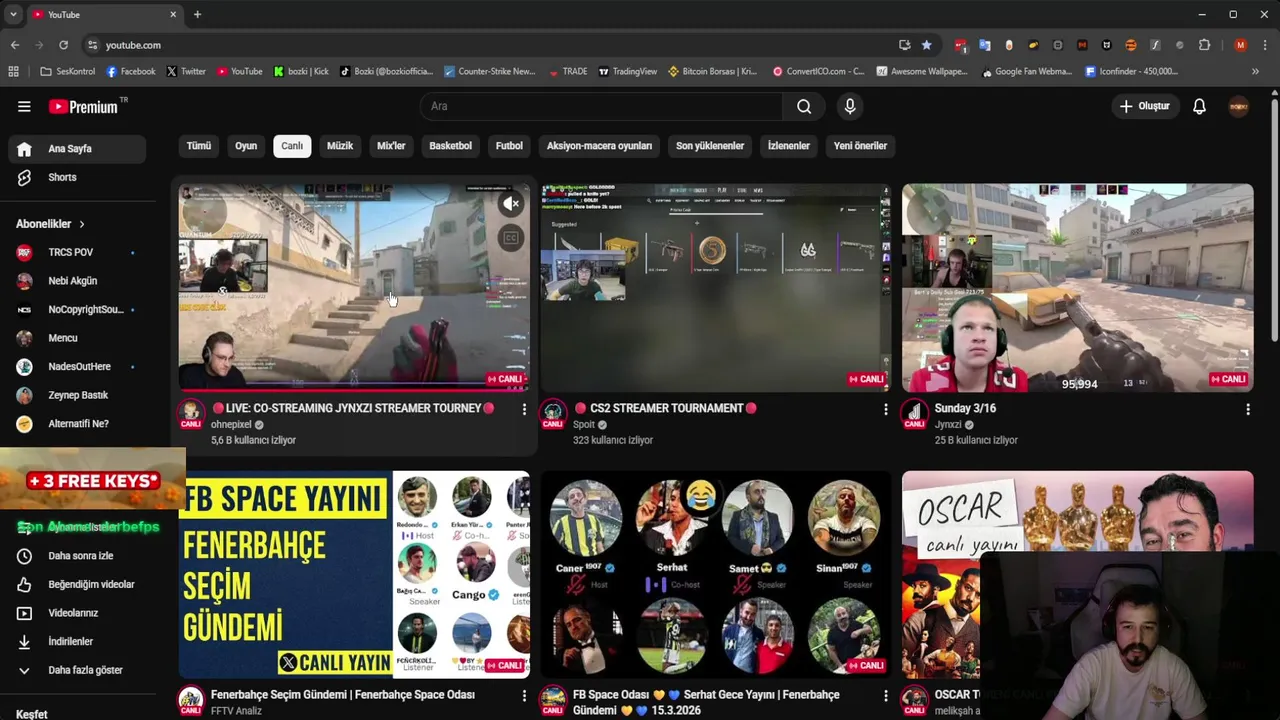Unmute the ohnepixel preview video
Screen dimensions: 1280x720
pos(511,204)
